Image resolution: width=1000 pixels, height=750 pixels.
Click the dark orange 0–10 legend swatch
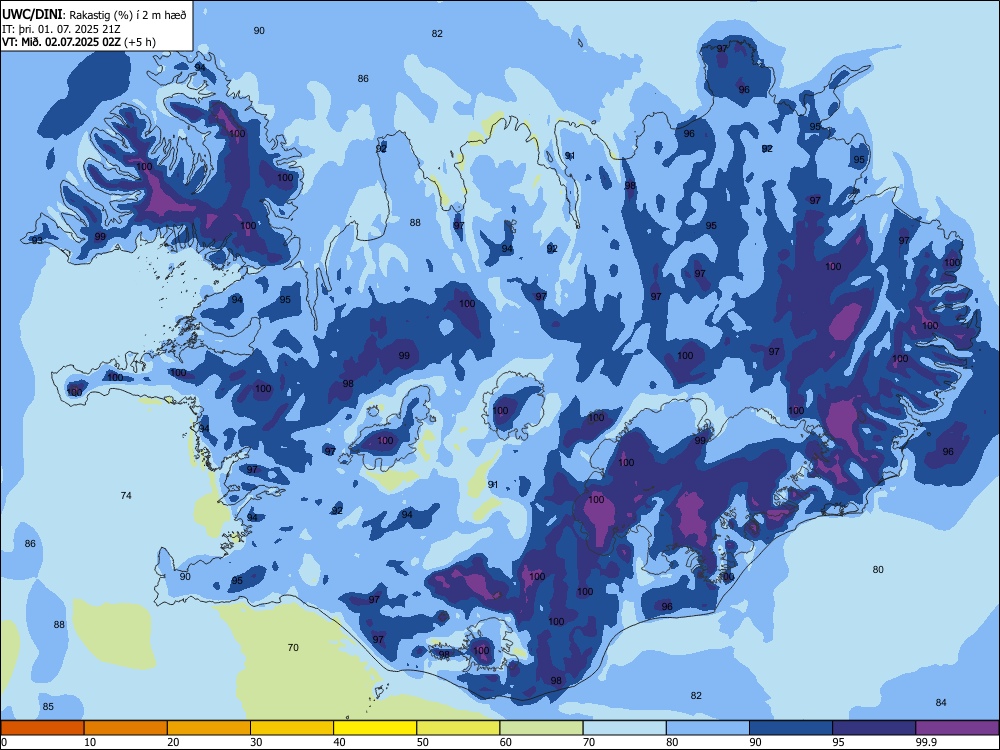point(42,728)
